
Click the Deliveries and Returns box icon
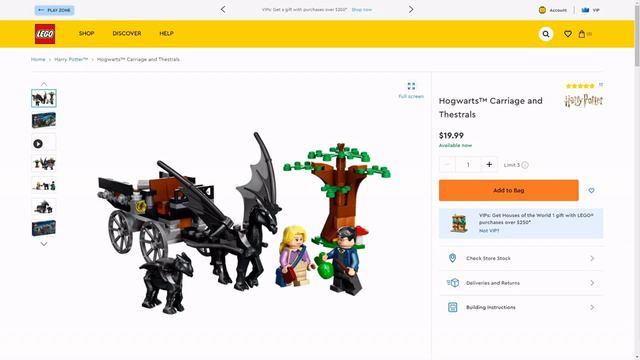pyautogui.click(x=453, y=282)
